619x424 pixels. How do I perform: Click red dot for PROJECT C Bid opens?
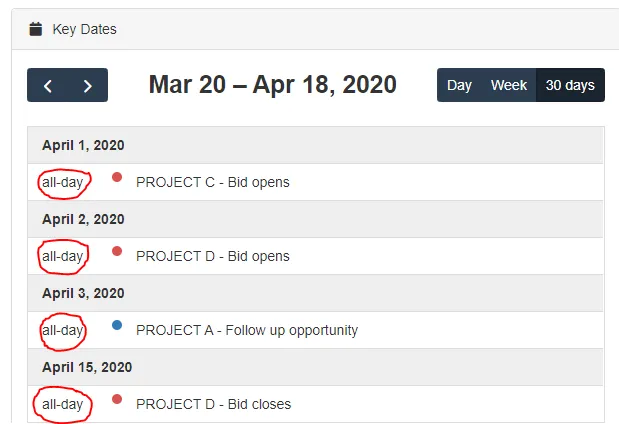tap(117, 177)
